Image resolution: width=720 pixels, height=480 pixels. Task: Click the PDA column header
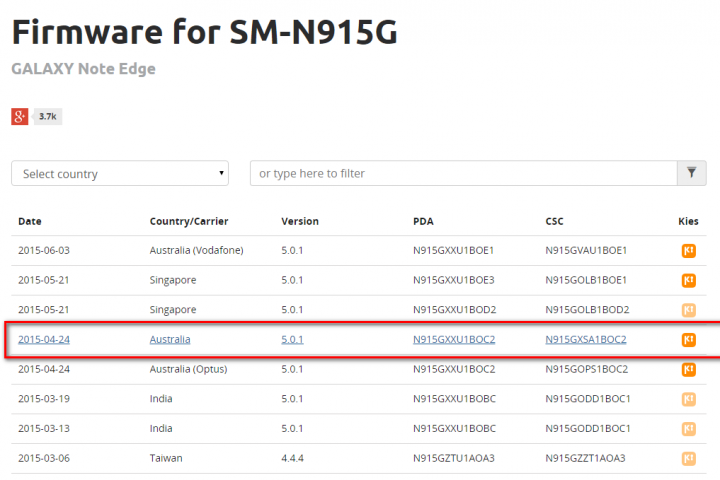[423, 221]
